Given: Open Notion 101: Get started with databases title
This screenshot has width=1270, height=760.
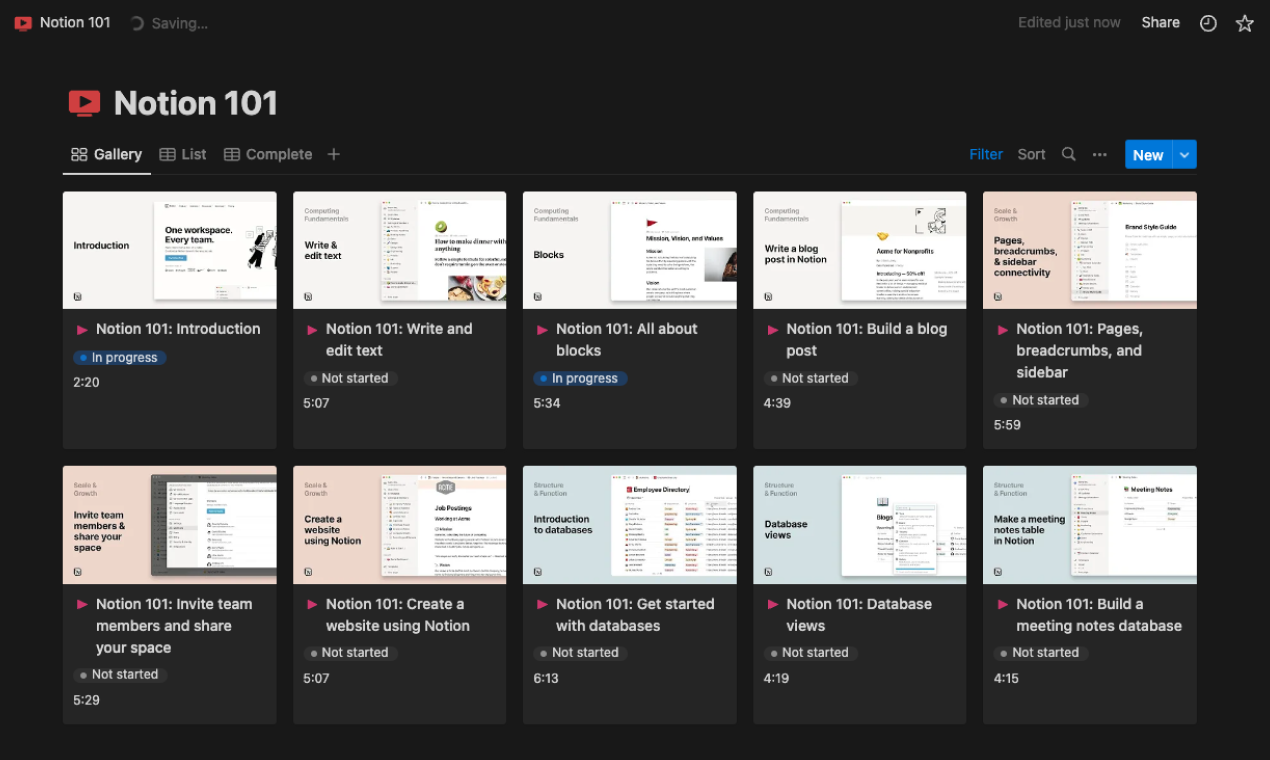Looking at the screenshot, I should click(635, 615).
